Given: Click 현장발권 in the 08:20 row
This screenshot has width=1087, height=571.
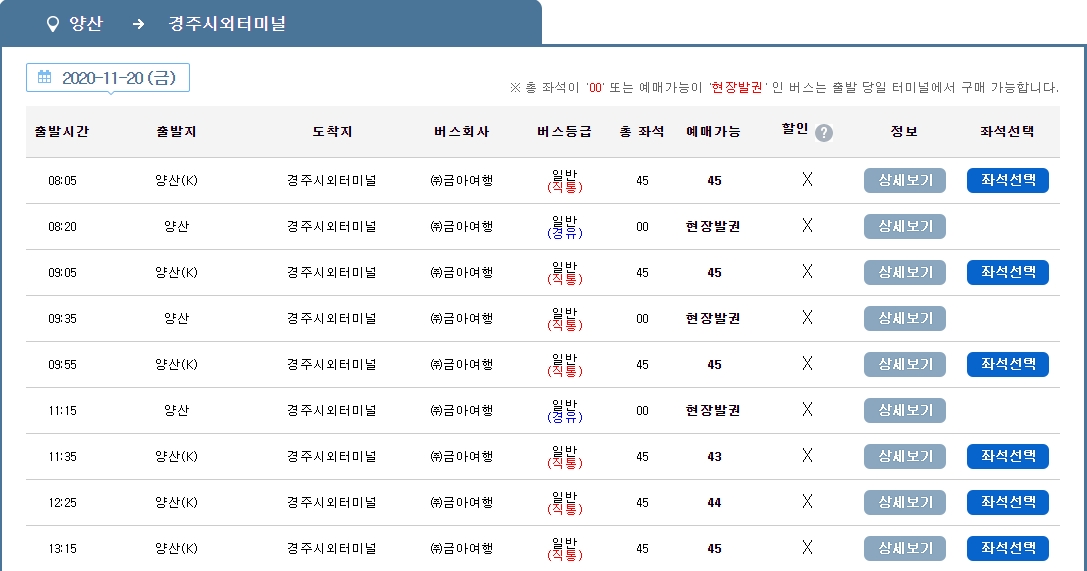Looking at the screenshot, I should pos(713,227).
